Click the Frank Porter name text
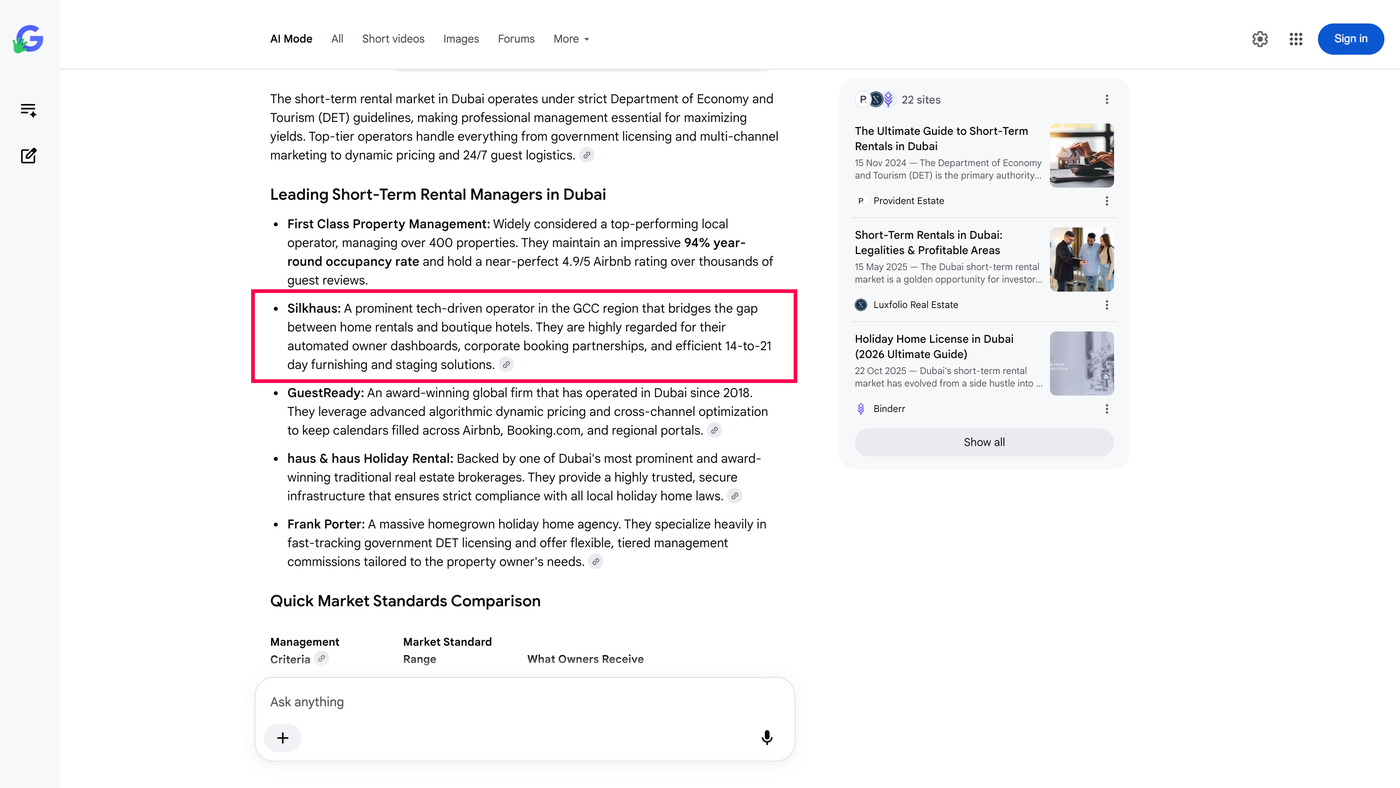This screenshot has height=788, width=1400. 326,524
